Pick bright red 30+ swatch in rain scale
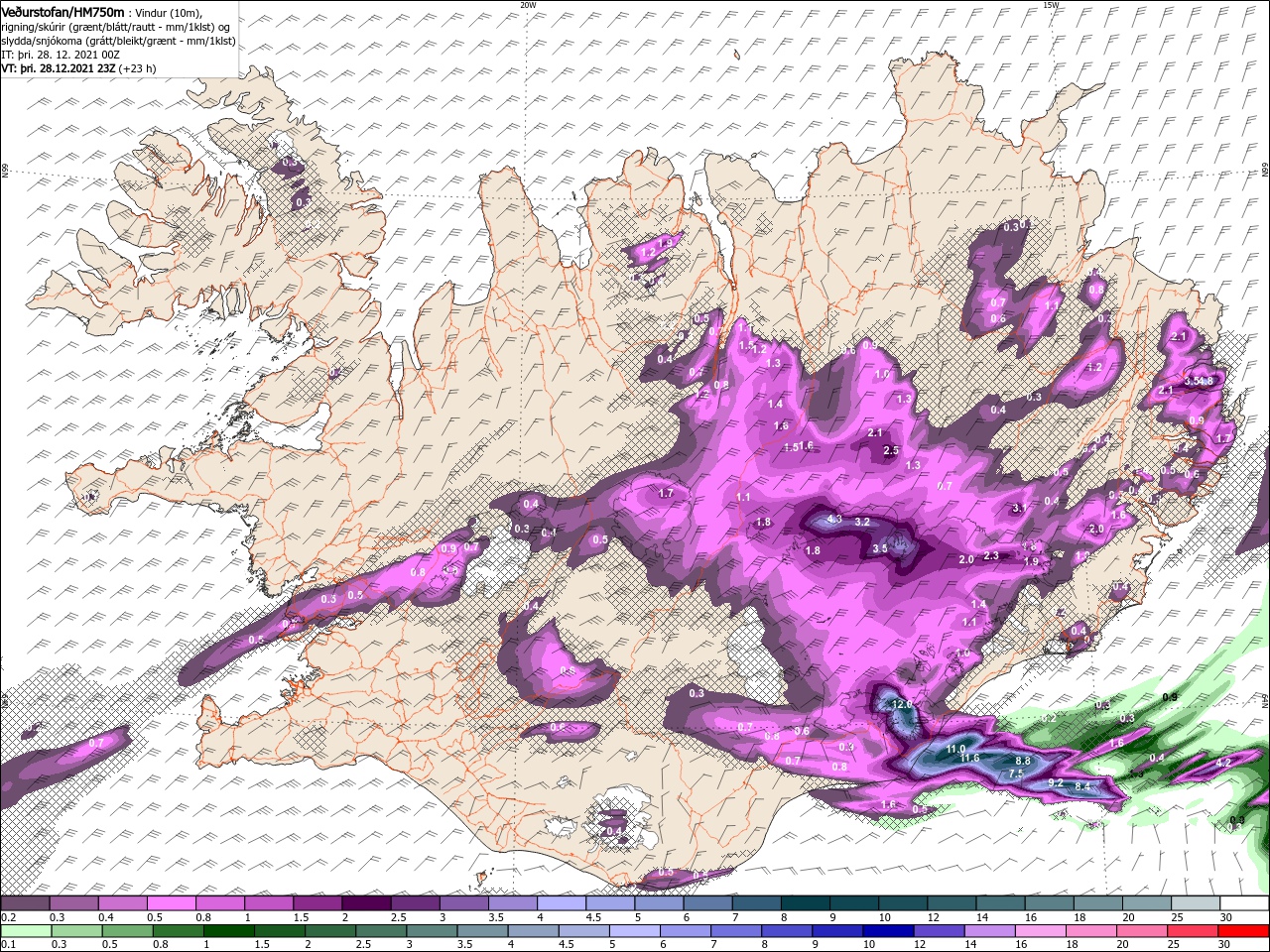The width and height of the screenshot is (1270, 952). click(1242, 931)
